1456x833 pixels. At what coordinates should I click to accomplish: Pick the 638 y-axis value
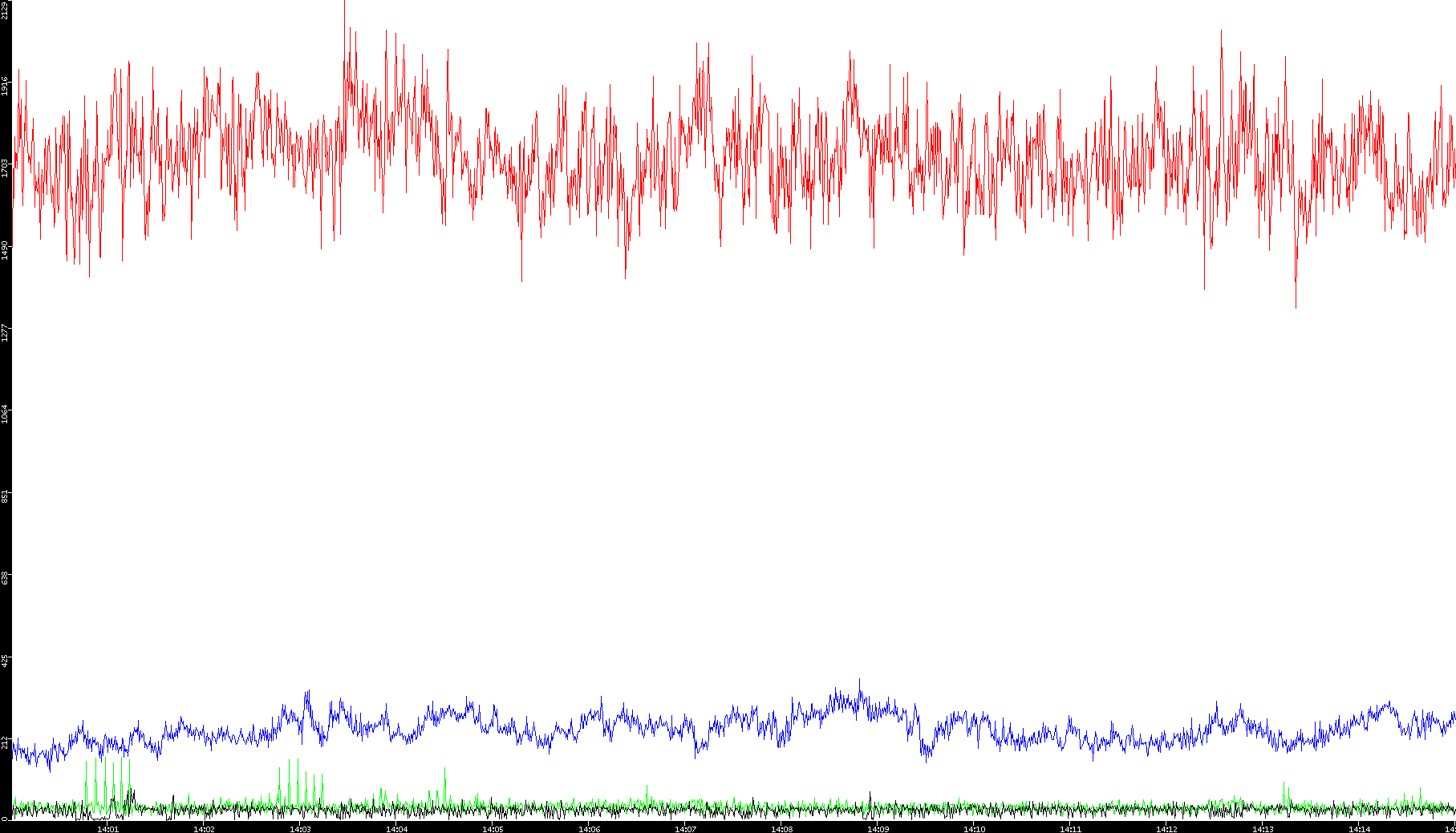coord(5,578)
